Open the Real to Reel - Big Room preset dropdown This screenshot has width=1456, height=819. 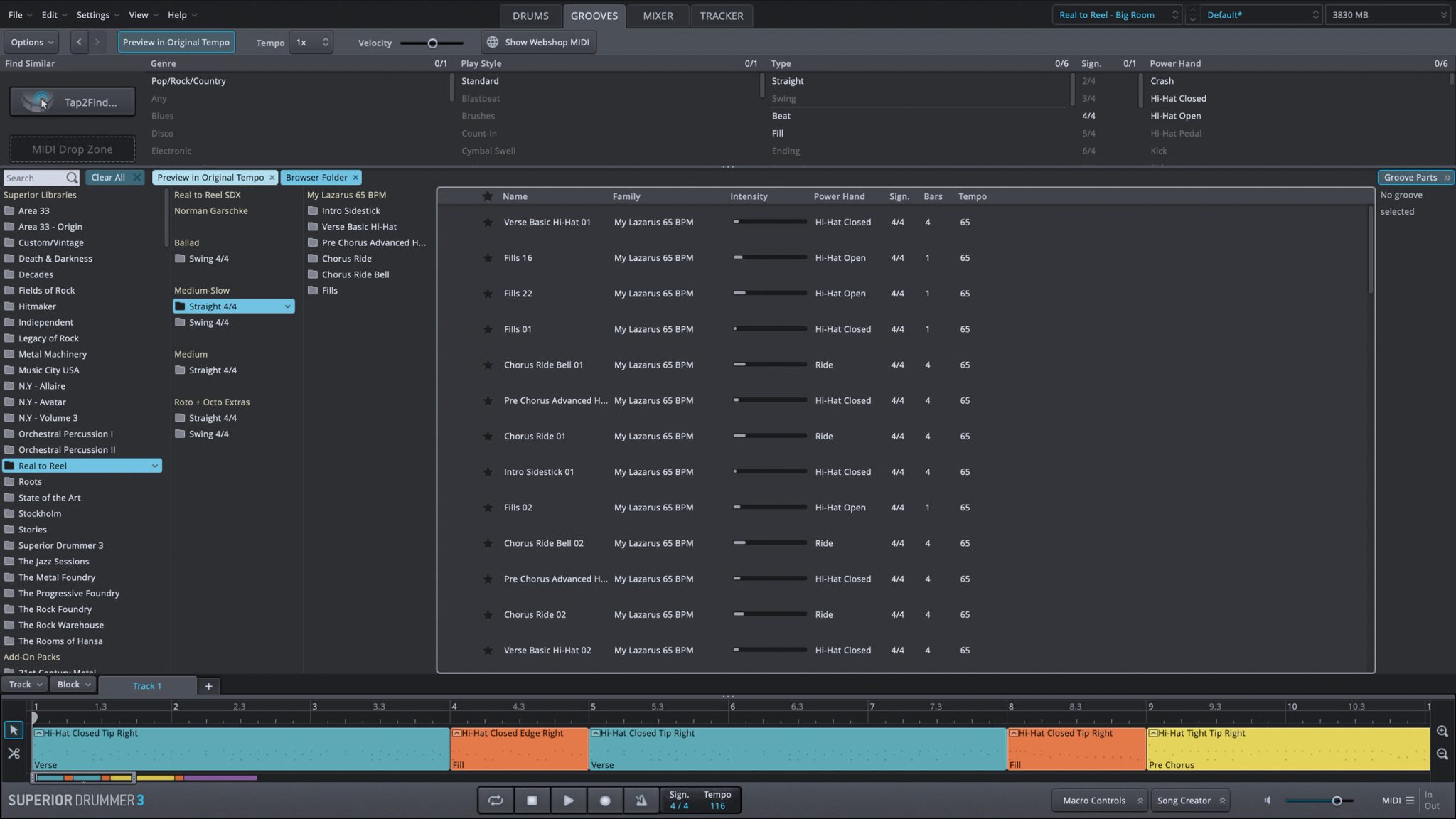1117,15
